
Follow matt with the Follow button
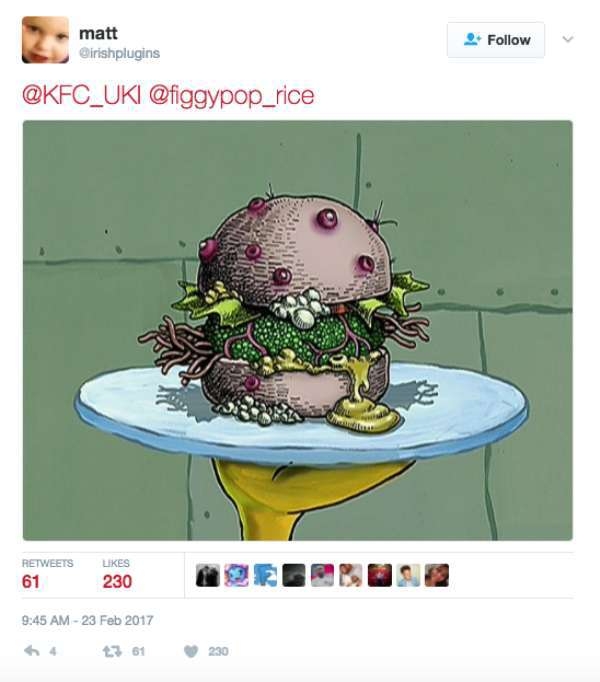point(496,40)
